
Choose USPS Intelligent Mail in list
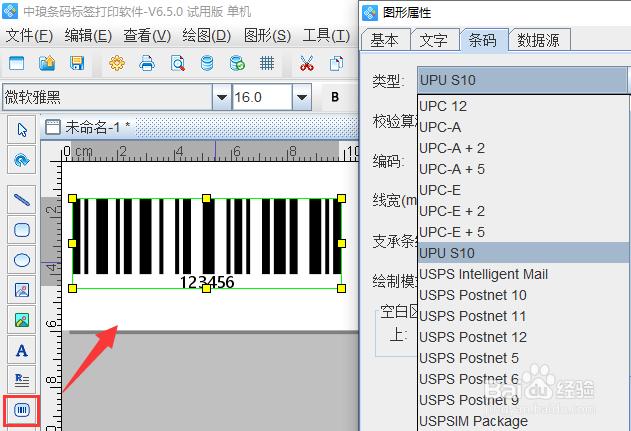pos(523,274)
